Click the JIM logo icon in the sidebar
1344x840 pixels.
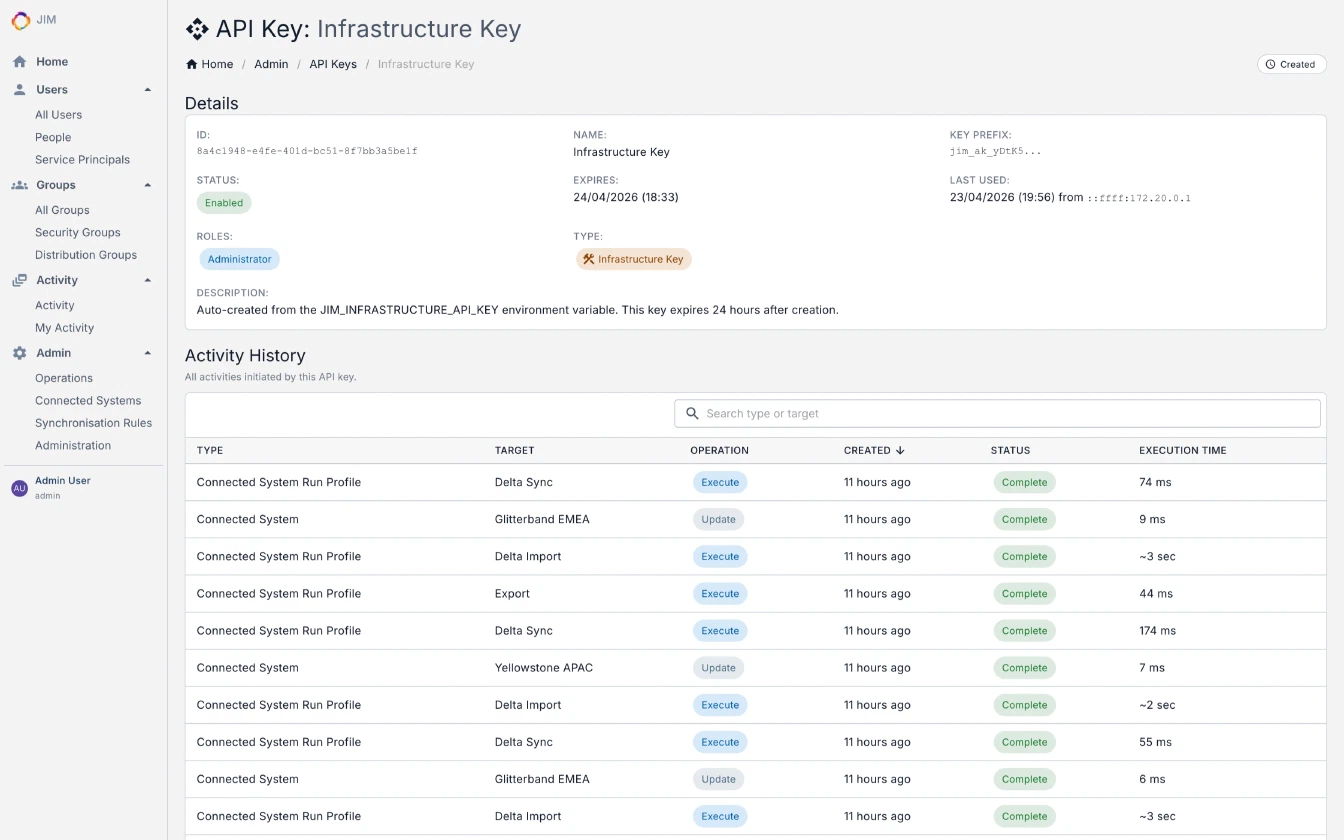click(19, 20)
